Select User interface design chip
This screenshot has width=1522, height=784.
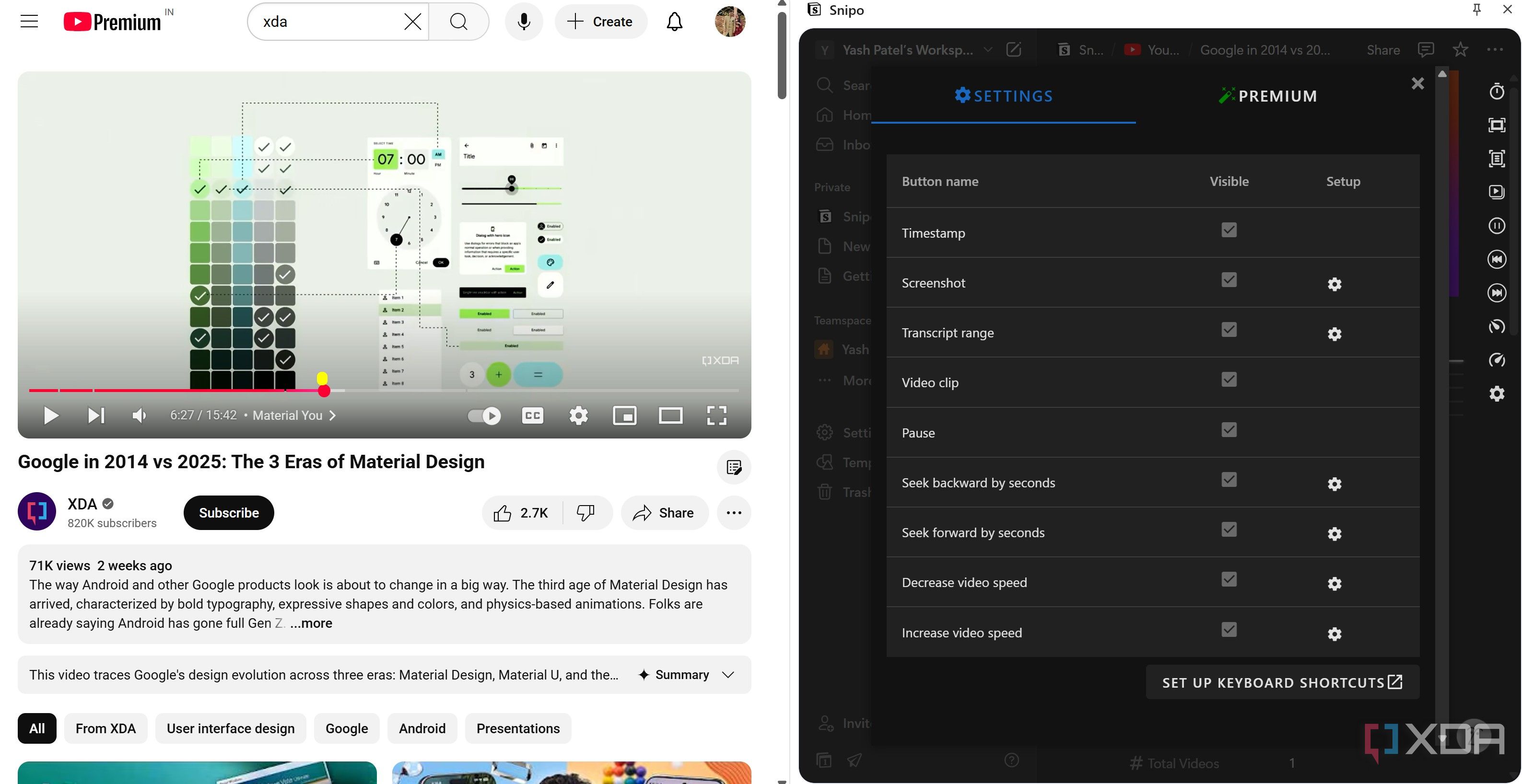click(231, 728)
